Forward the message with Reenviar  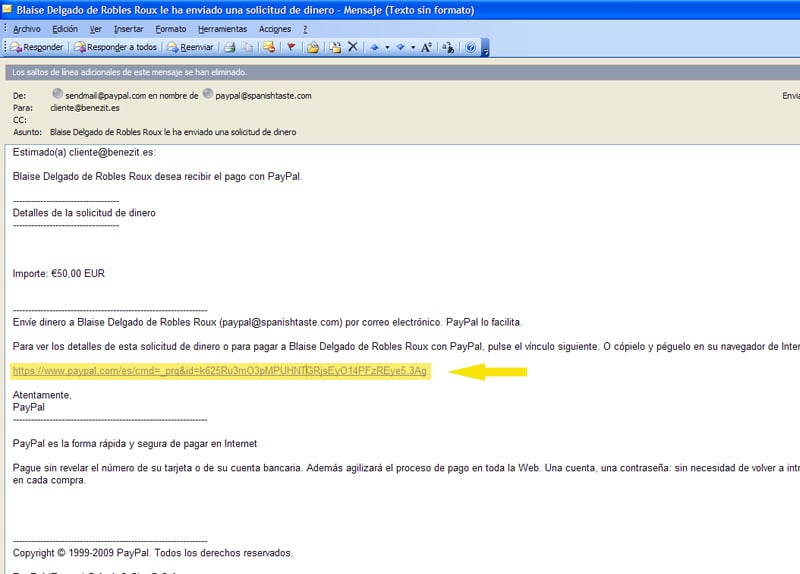(x=190, y=47)
